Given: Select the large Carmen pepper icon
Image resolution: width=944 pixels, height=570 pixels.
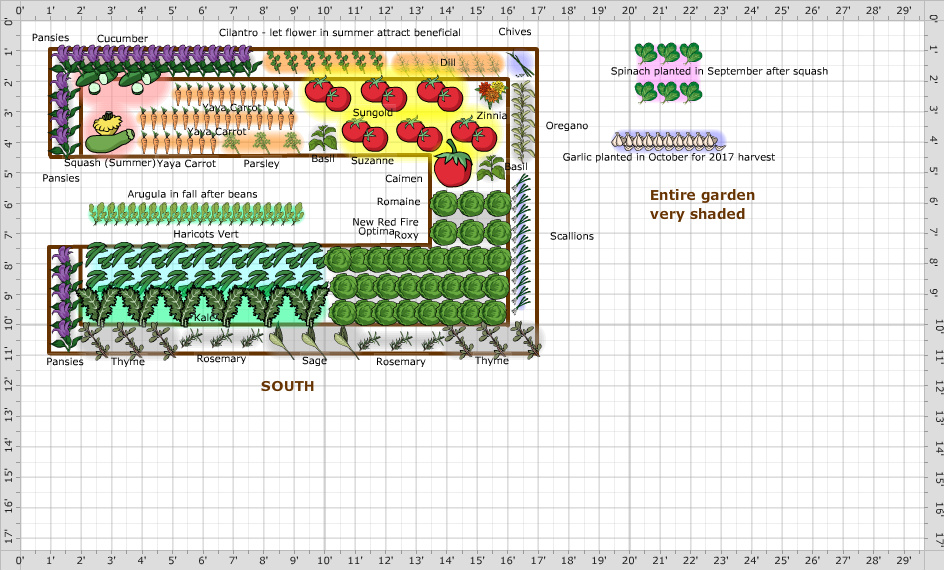Looking at the screenshot, I should 453,164.
